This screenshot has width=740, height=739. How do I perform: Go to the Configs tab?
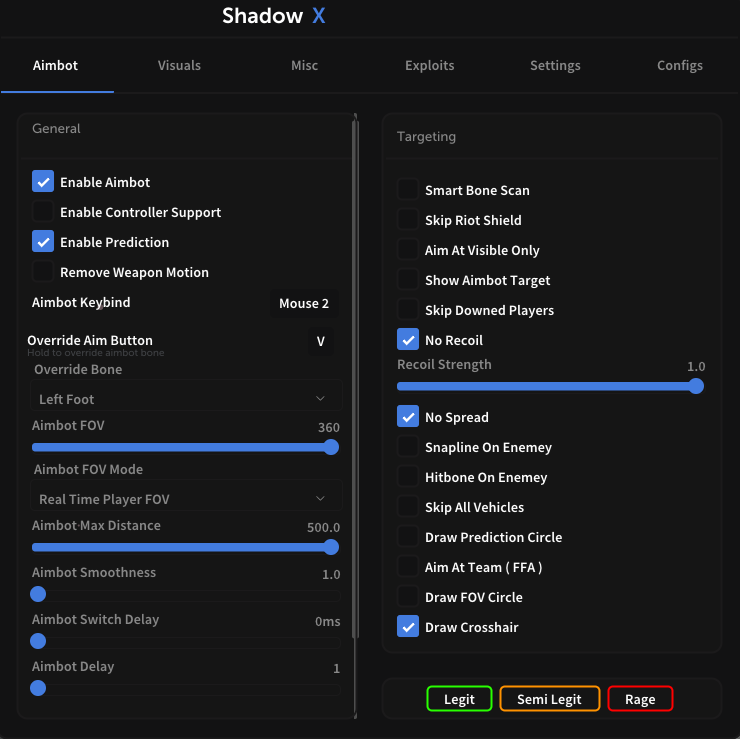tap(679, 65)
